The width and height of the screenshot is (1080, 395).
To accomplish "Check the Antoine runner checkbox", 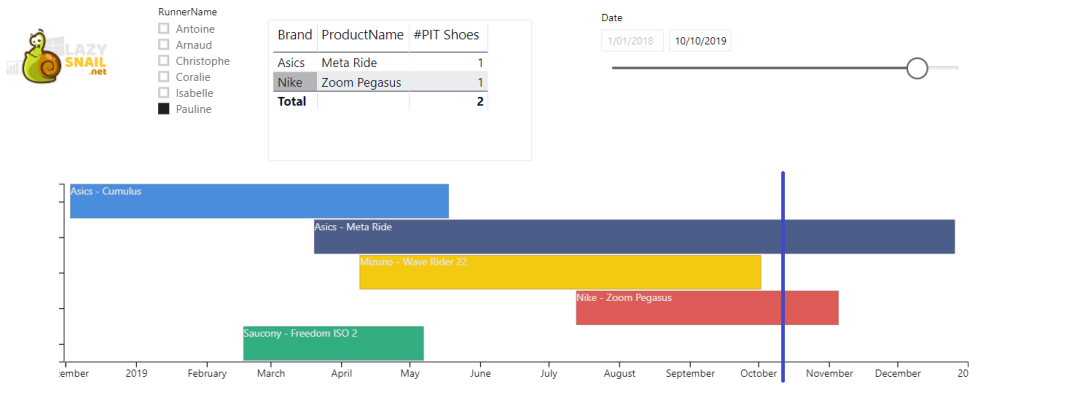I will click(x=164, y=28).
